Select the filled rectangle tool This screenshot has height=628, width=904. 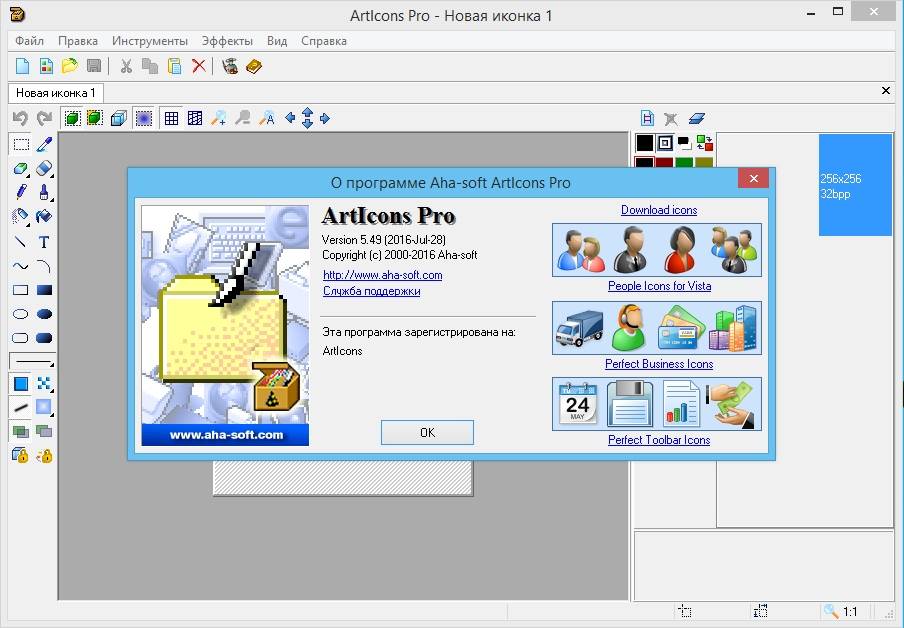44,290
